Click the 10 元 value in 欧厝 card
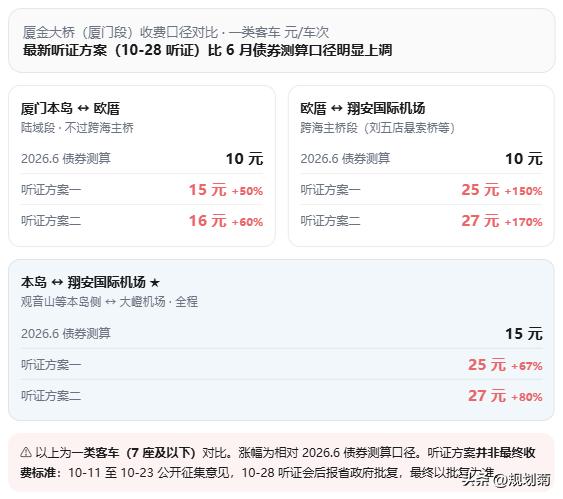The width and height of the screenshot is (563, 499). click(524, 159)
